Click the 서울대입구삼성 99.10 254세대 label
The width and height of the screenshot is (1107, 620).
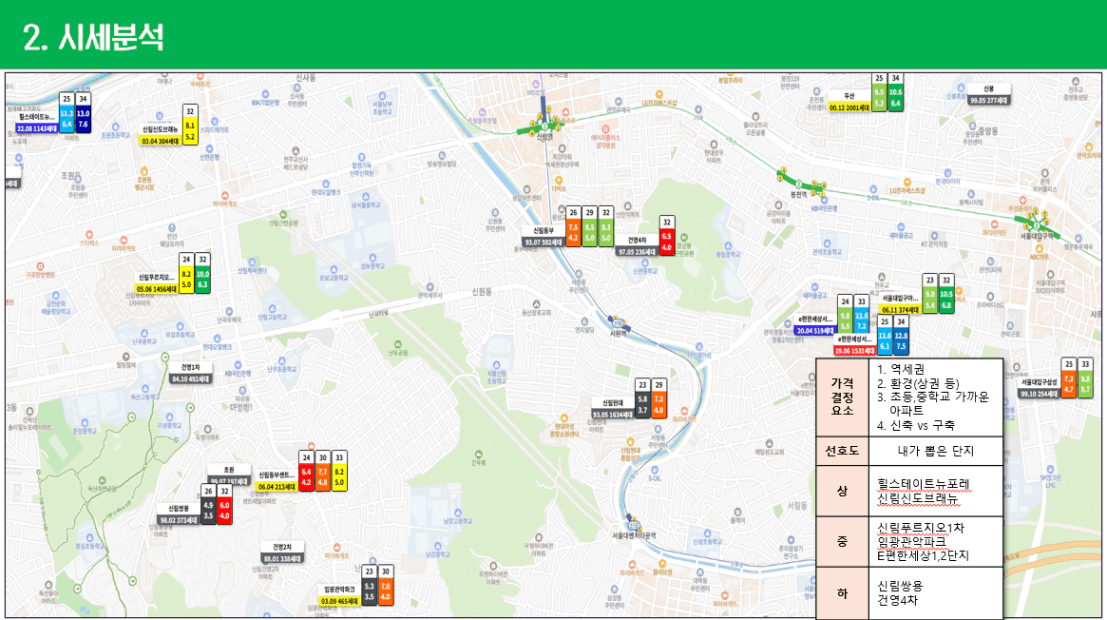coord(1039,388)
